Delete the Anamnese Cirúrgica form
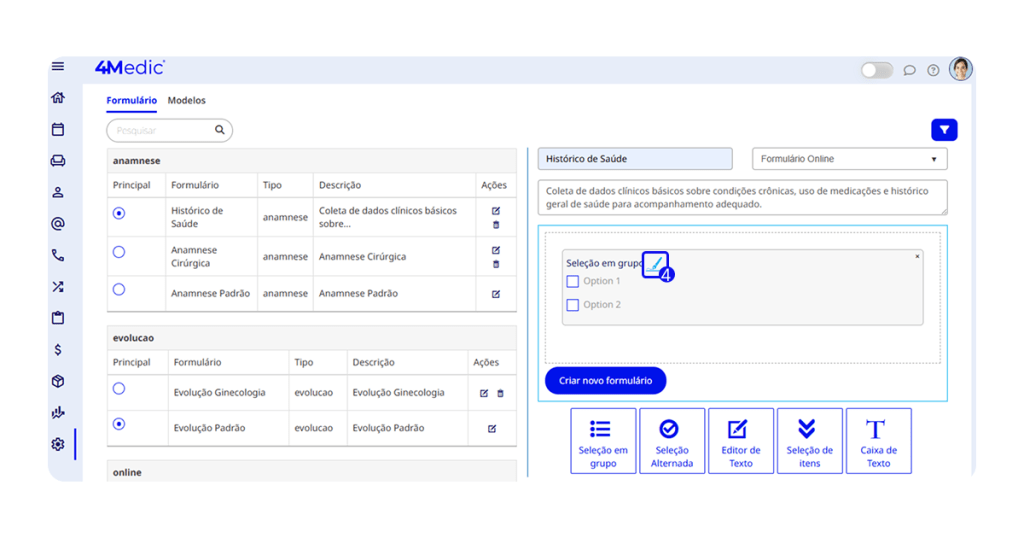Image resolution: width=1024 pixels, height=538 pixels. click(x=496, y=264)
